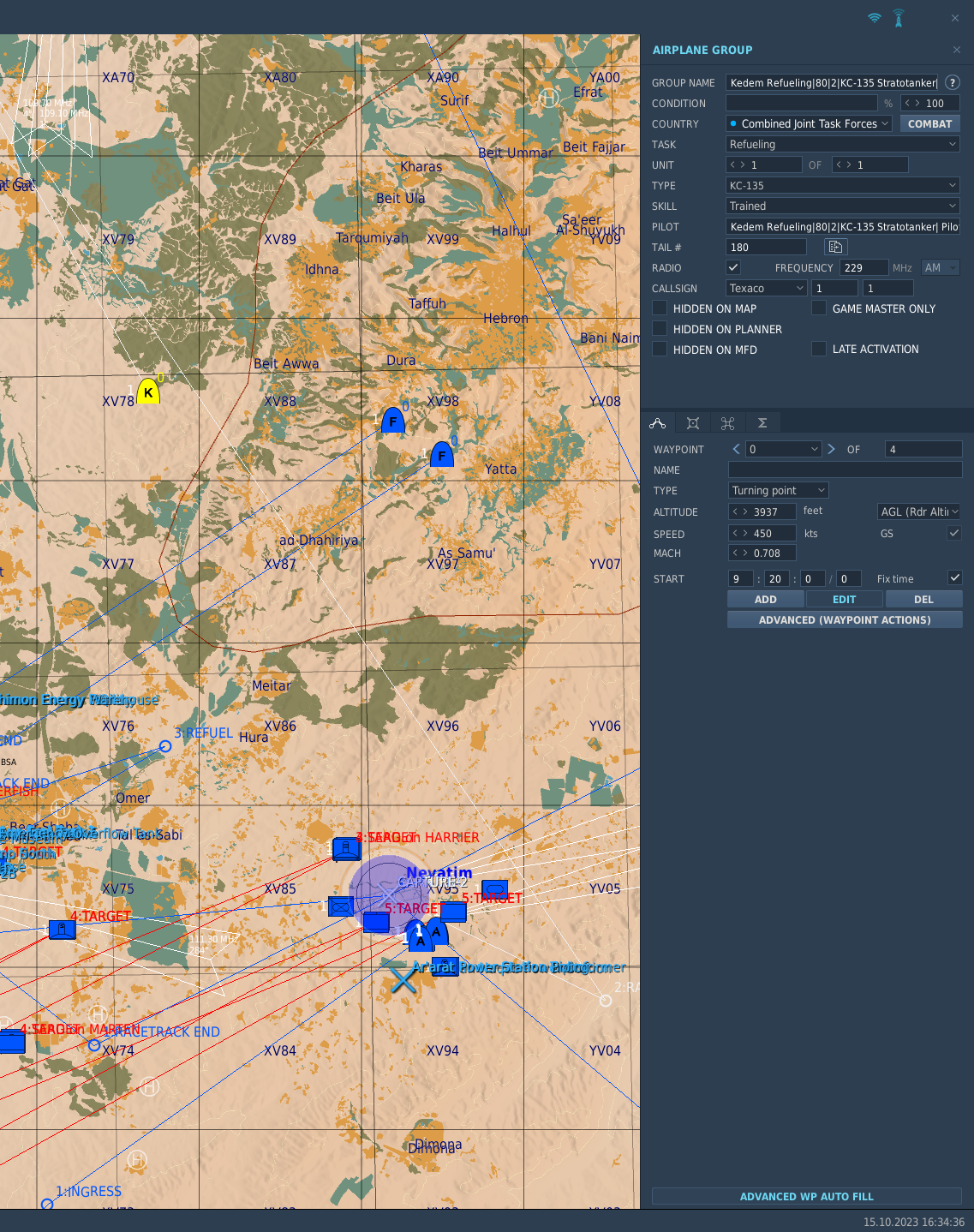Switch to the summary sigma tab

(762, 422)
